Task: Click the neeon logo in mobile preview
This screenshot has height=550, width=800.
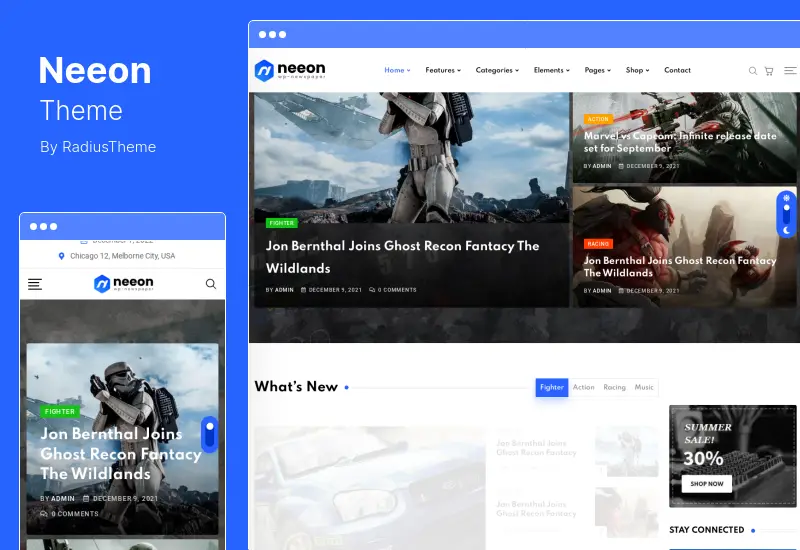Action: (123, 283)
